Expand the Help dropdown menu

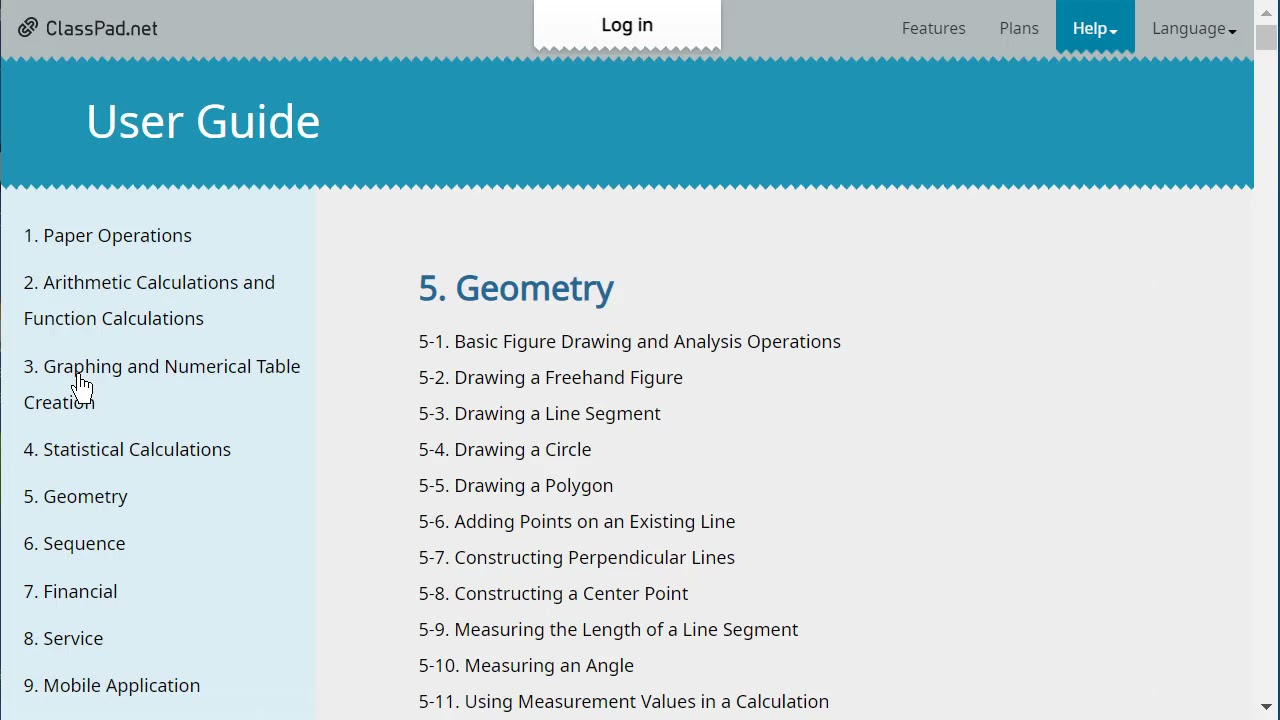click(1095, 28)
